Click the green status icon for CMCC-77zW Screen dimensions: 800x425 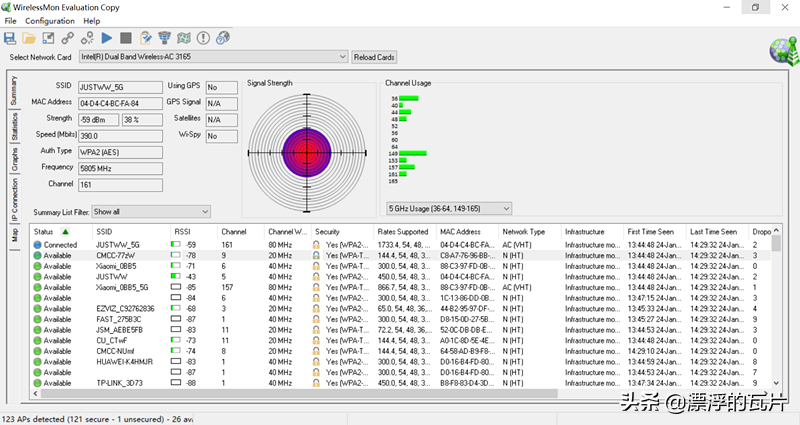pos(37,256)
